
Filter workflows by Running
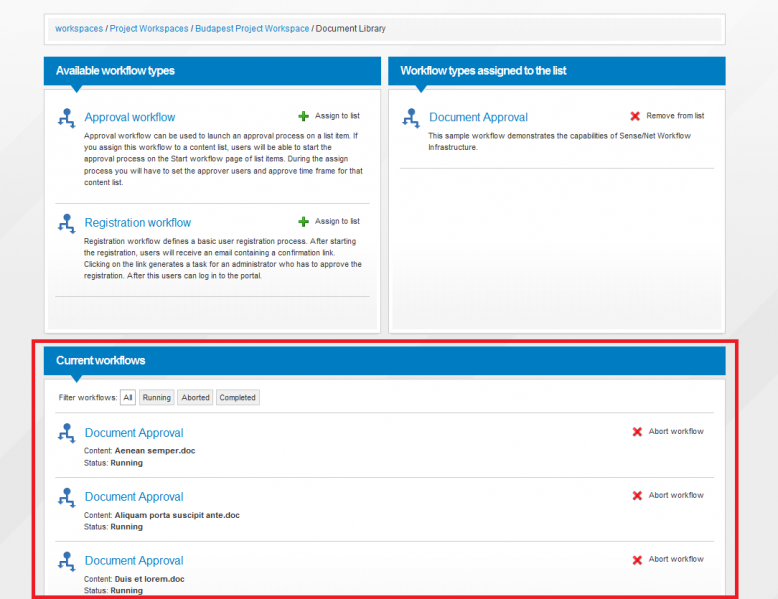click(x=157, y=398)
